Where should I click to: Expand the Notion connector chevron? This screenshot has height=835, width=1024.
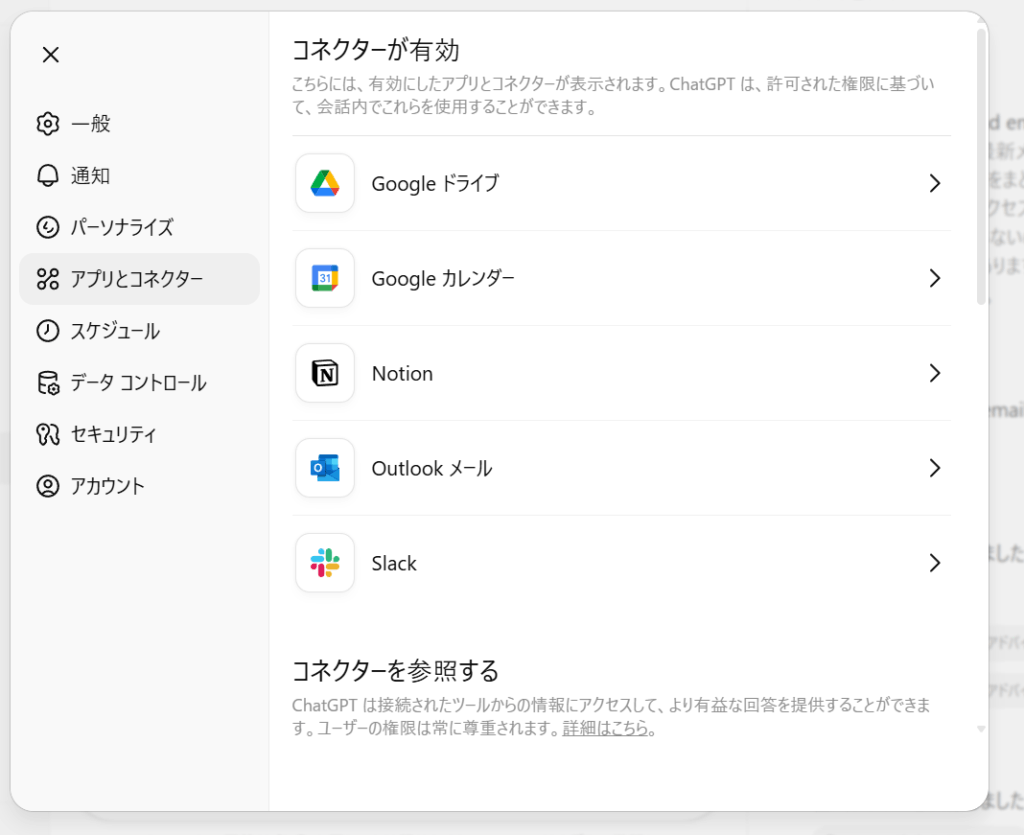935,373
